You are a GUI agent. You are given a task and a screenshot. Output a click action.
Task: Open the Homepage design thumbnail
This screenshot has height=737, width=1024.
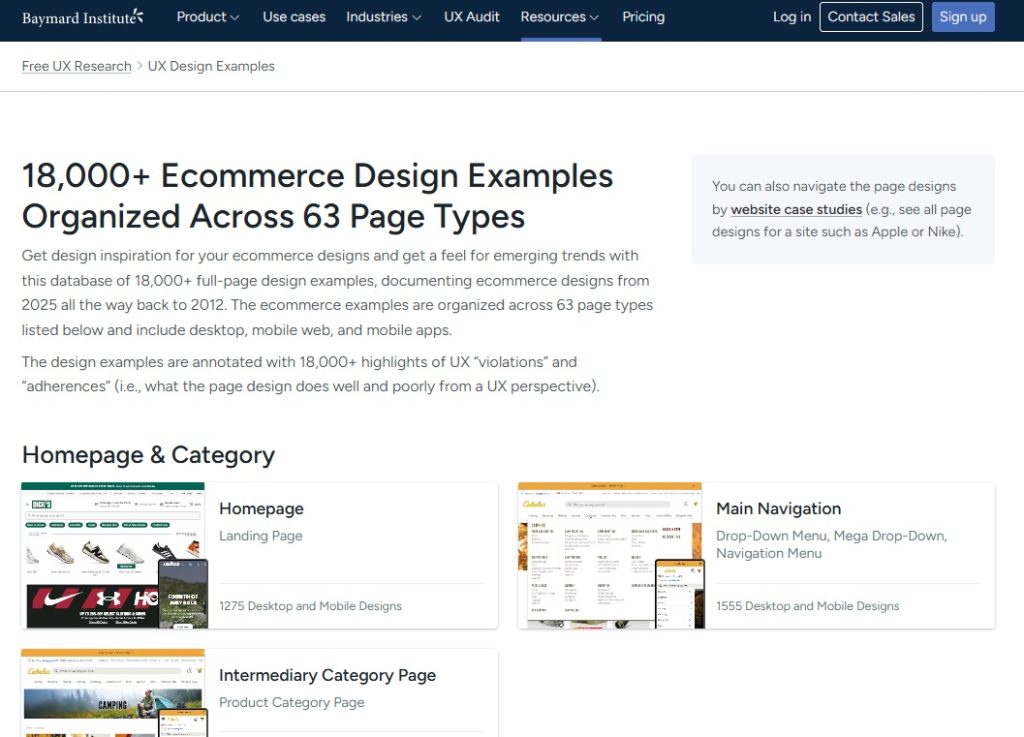pyautogui.click(x=114, y=555)
